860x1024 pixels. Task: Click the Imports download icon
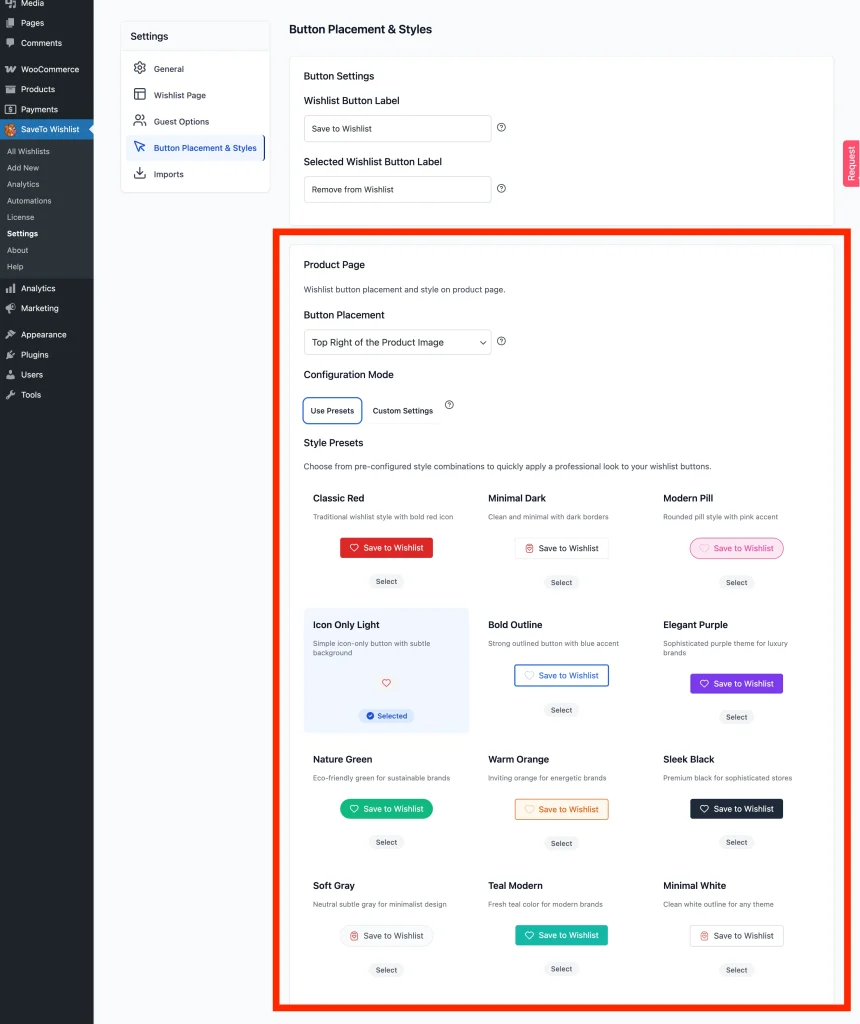[140, 173]
